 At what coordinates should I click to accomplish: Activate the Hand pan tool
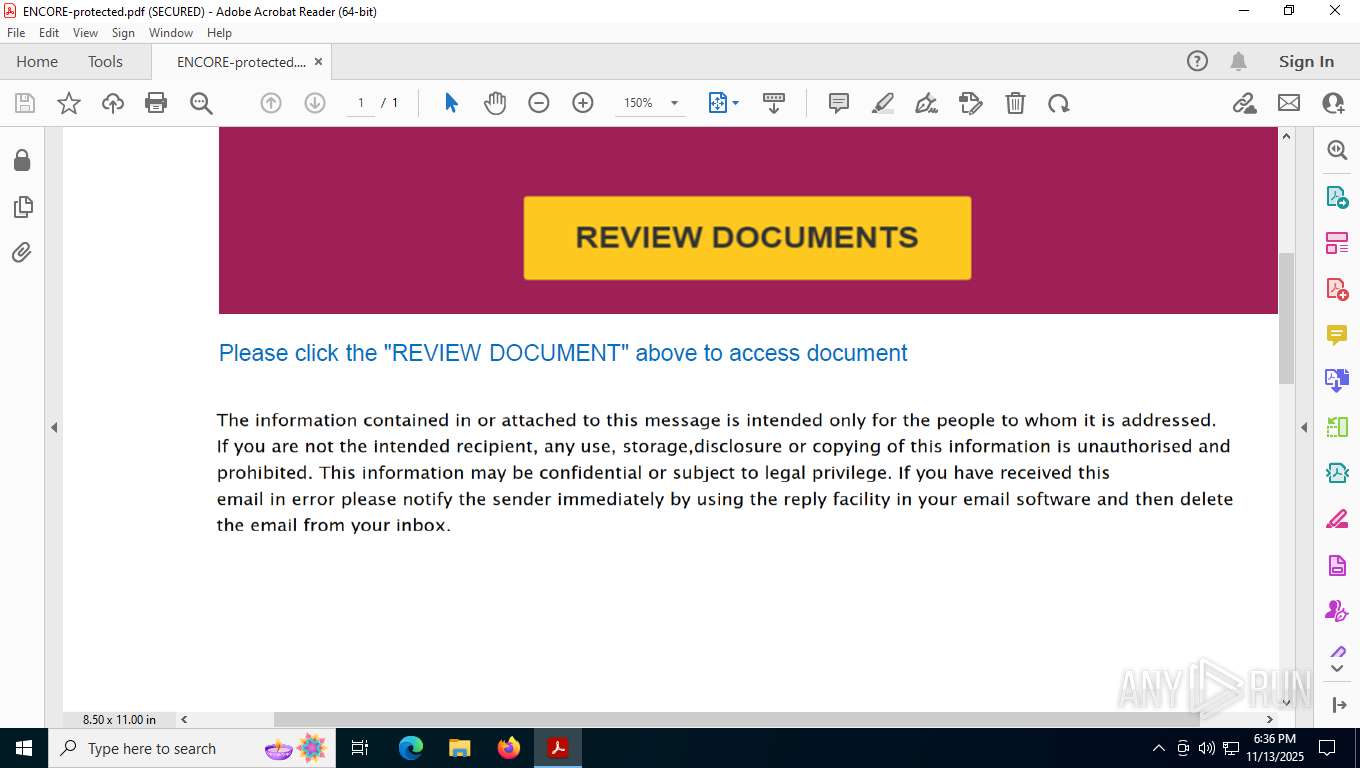pos(495,103)
